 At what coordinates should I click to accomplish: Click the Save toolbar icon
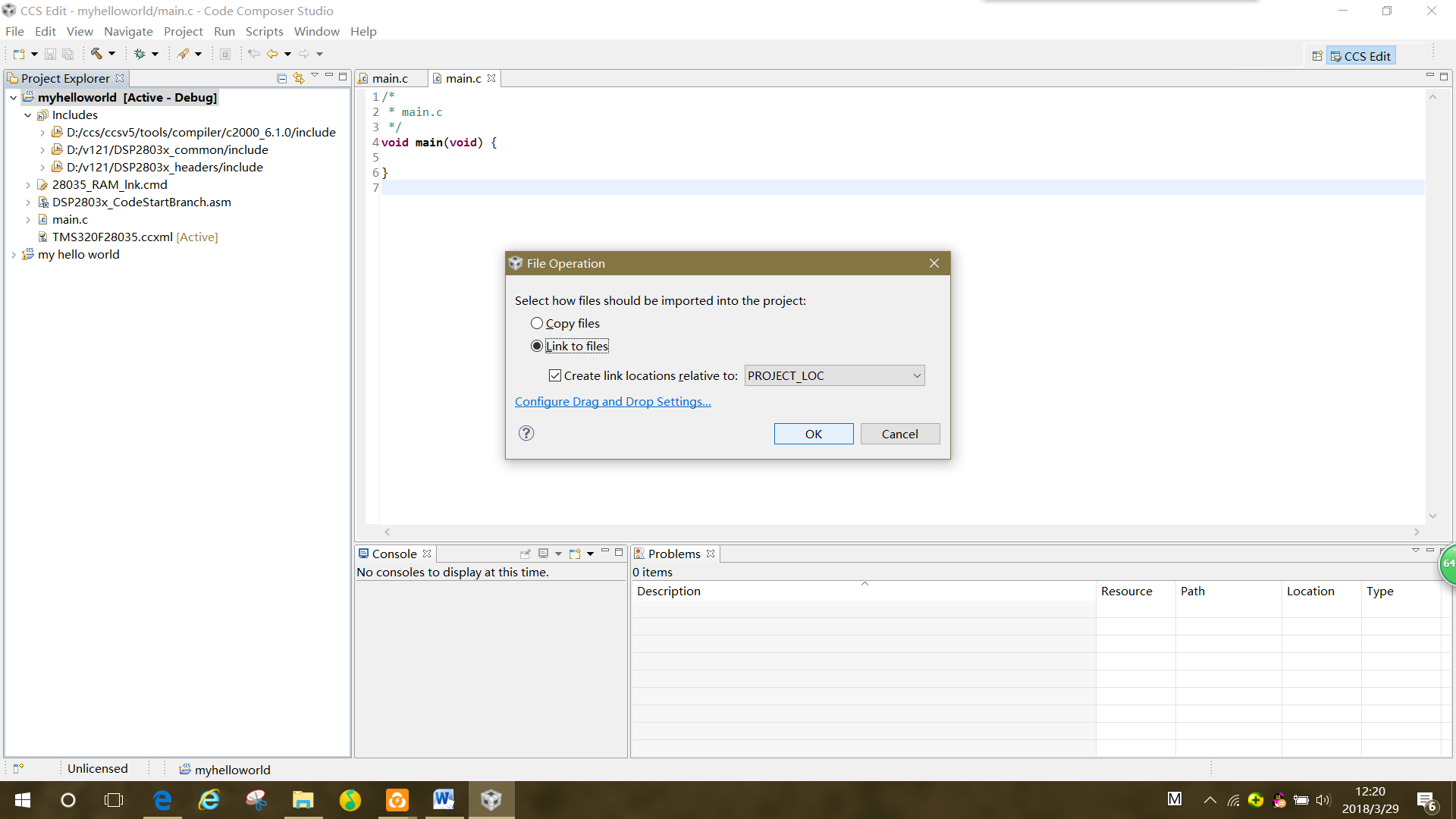point(50,54)
